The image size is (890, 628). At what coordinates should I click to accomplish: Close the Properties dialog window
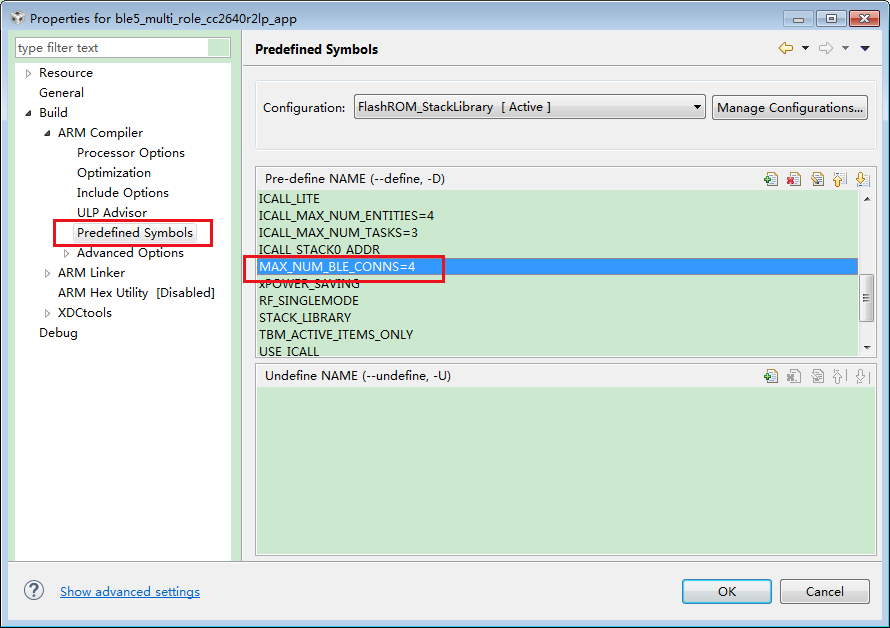pyautogui.click(x=864, y=19)
